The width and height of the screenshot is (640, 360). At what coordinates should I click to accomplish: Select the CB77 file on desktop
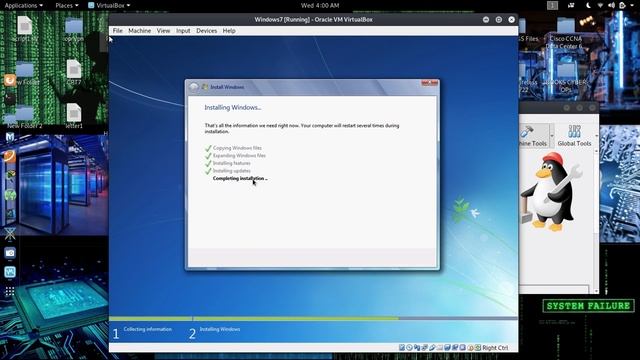tap(73, 72)
